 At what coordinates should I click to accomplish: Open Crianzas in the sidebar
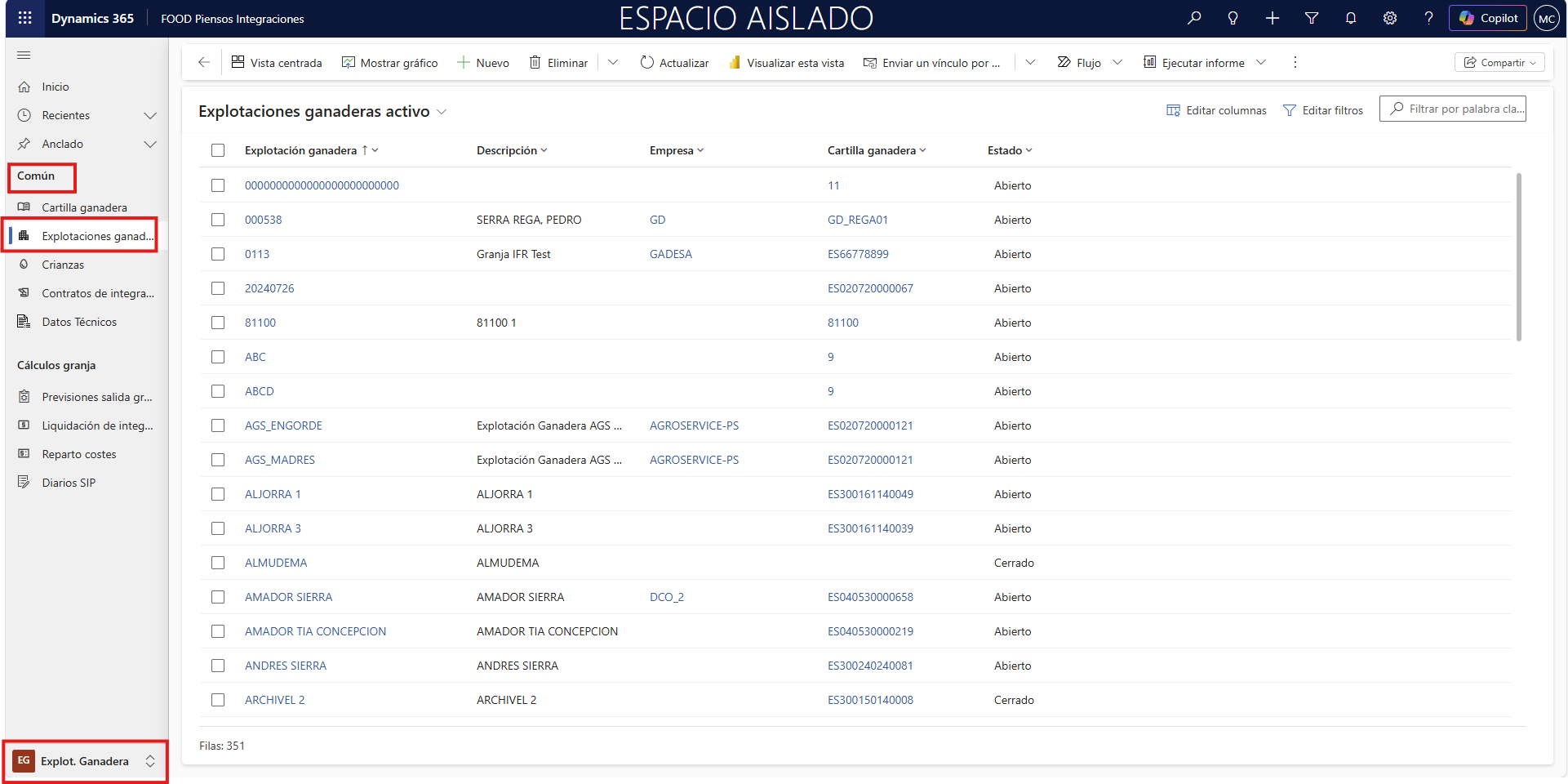click(63, 265)
